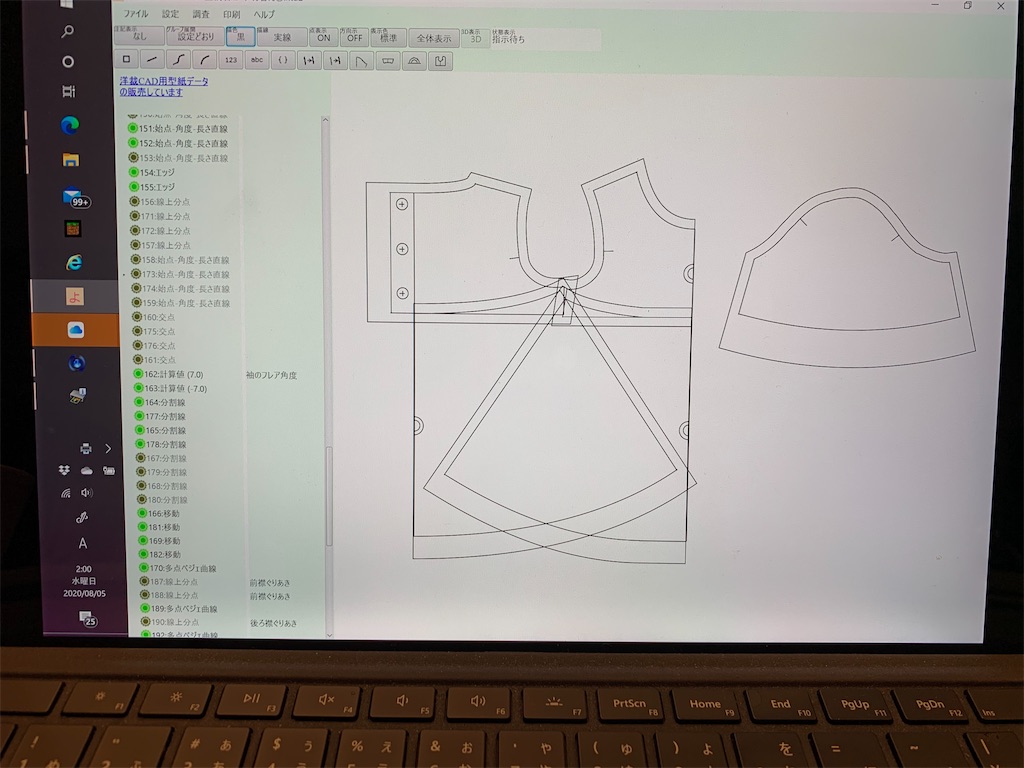Open the notification center with 25 badge
The height and width of the screenshot is (768, 1024).
tap(87, 618)
